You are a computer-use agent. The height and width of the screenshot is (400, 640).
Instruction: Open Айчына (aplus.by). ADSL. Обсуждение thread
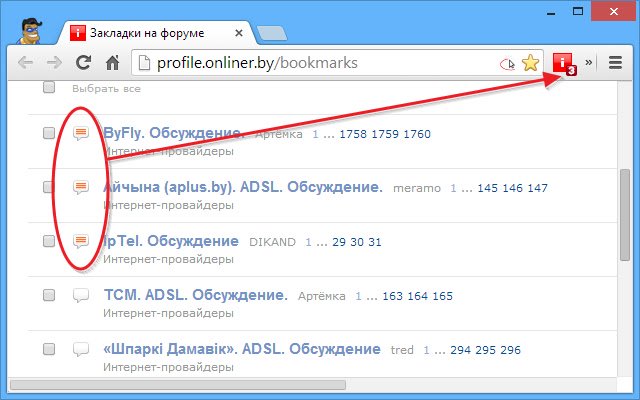[243, 187]
